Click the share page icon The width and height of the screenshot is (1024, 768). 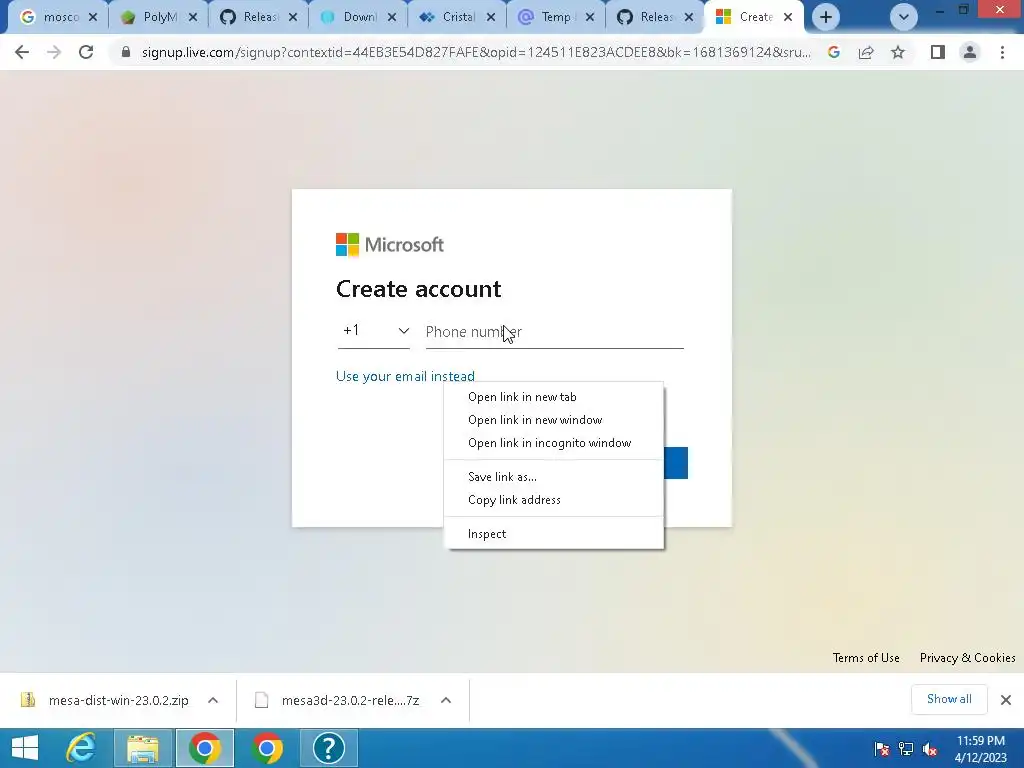pos(866,52)
